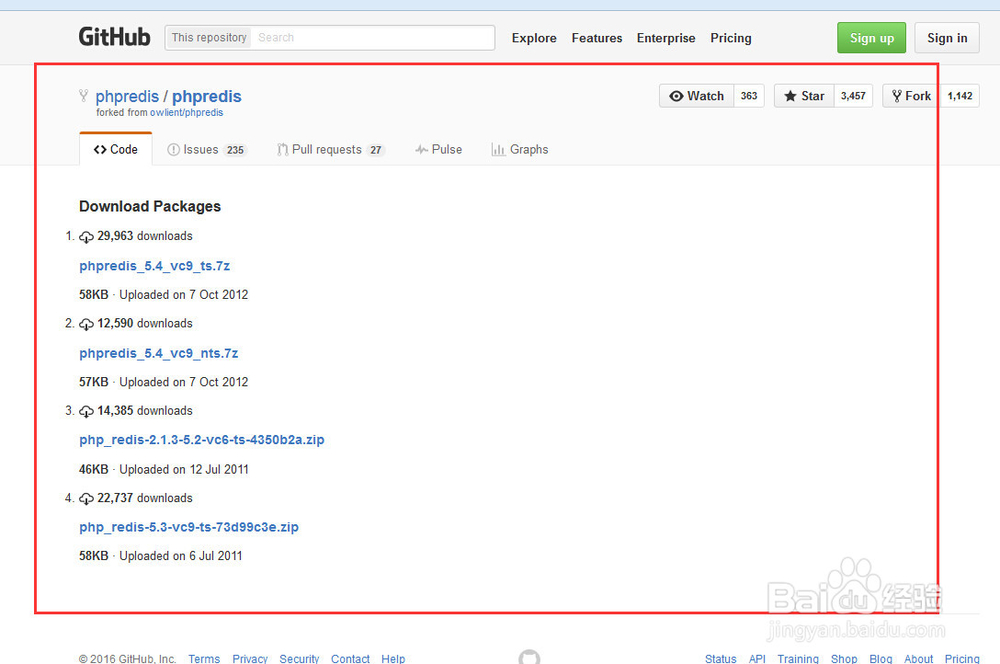
Task: Click the This repository search scope label
Action: pos(209,38)
